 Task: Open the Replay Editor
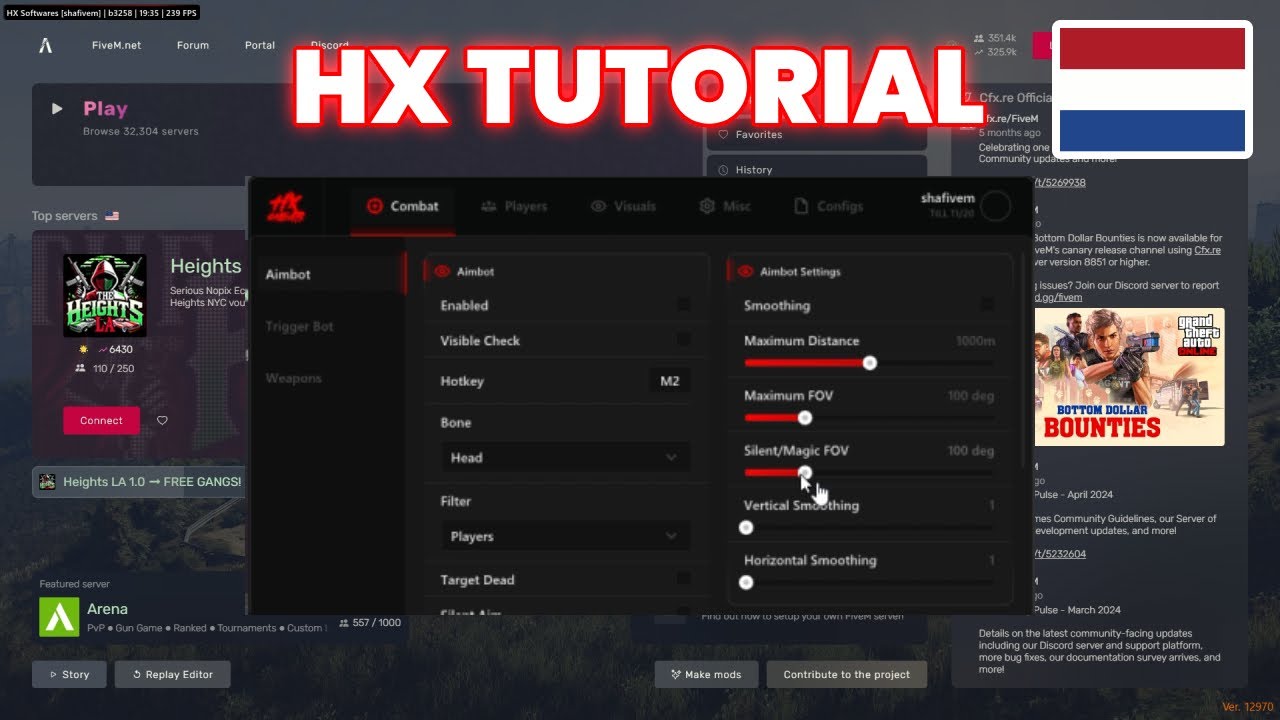click(x=172, y=675)
